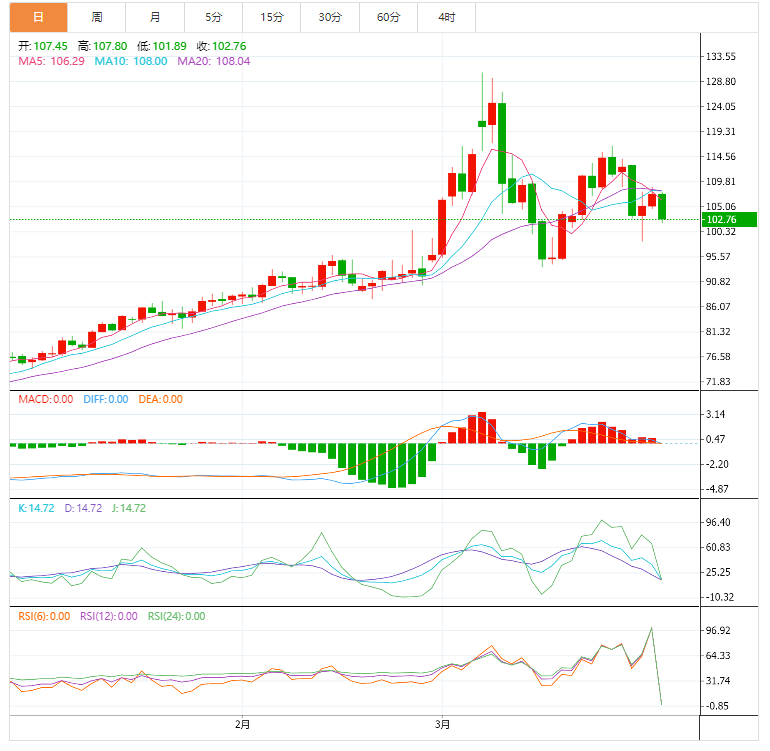Click the MACD:0.00 indicator label

coord(46,399)
